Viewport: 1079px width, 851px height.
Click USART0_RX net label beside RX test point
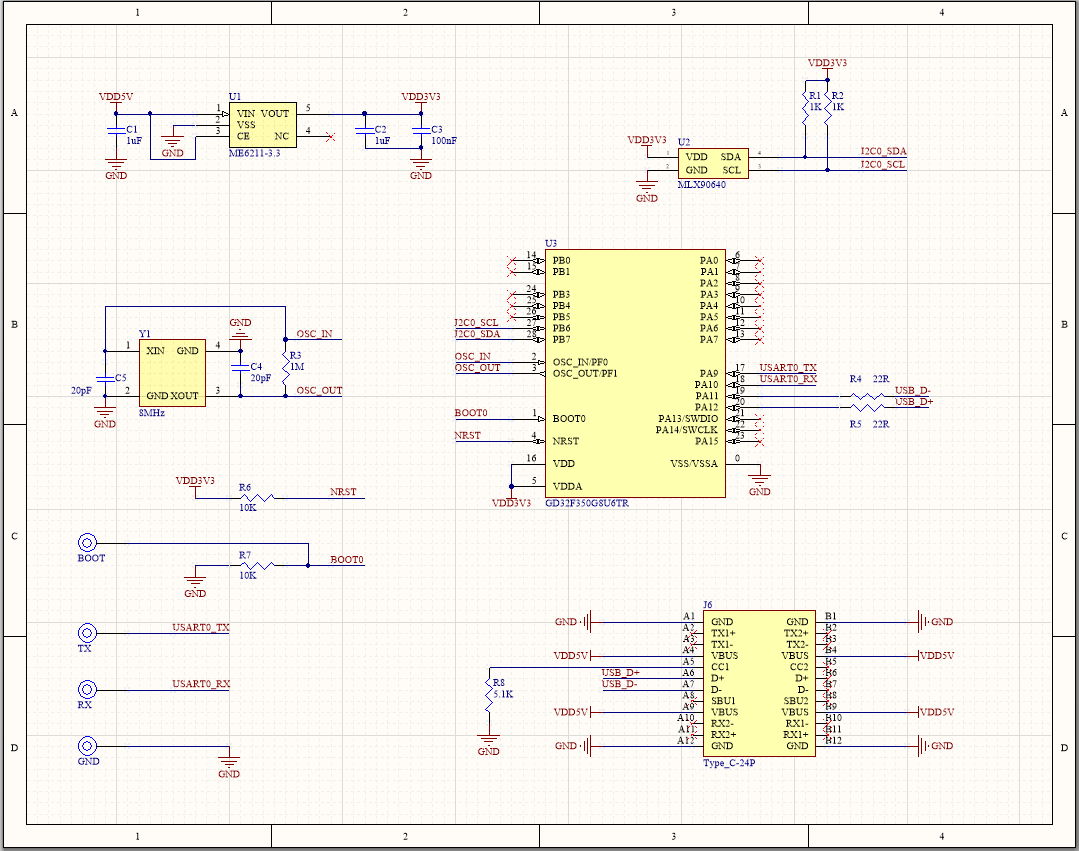(x=201, y=684)
